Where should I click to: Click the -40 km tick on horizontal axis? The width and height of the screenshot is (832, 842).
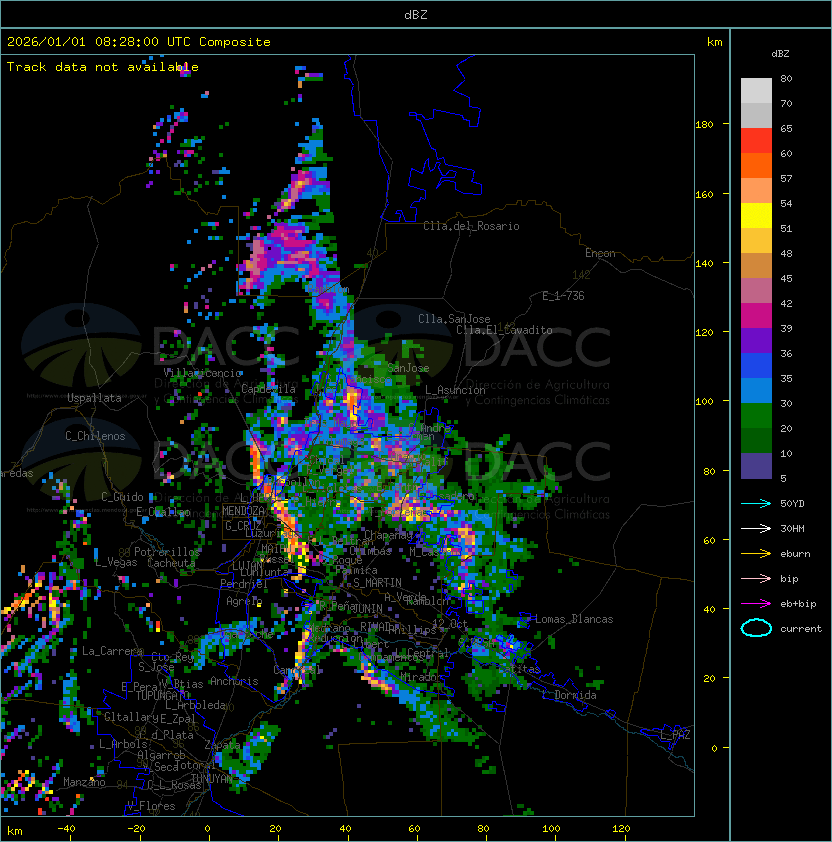point(66,829)
